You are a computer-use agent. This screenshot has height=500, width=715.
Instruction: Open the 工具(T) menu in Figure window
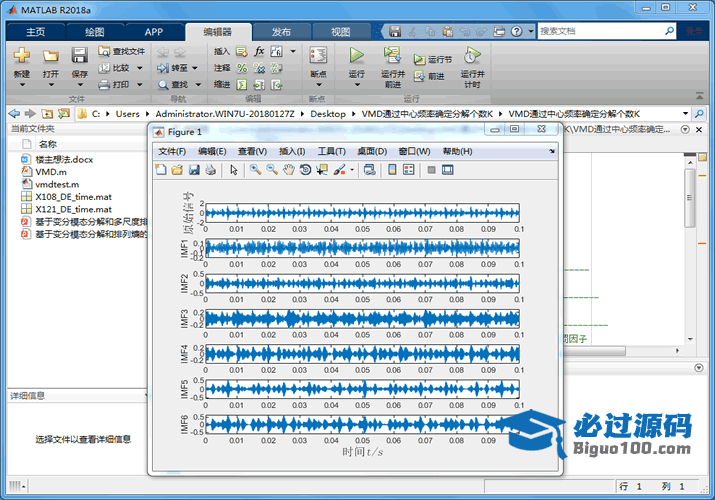coord(331,151)
